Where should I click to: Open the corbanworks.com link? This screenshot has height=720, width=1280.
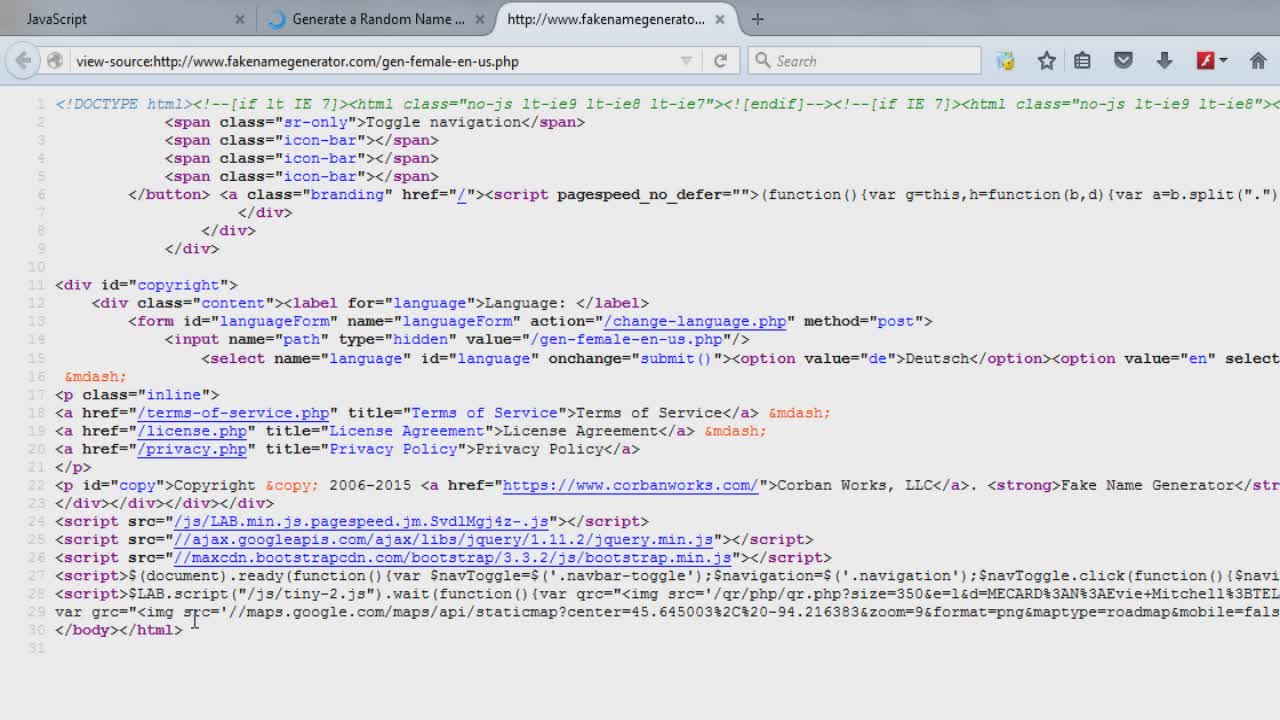[630, 485]
